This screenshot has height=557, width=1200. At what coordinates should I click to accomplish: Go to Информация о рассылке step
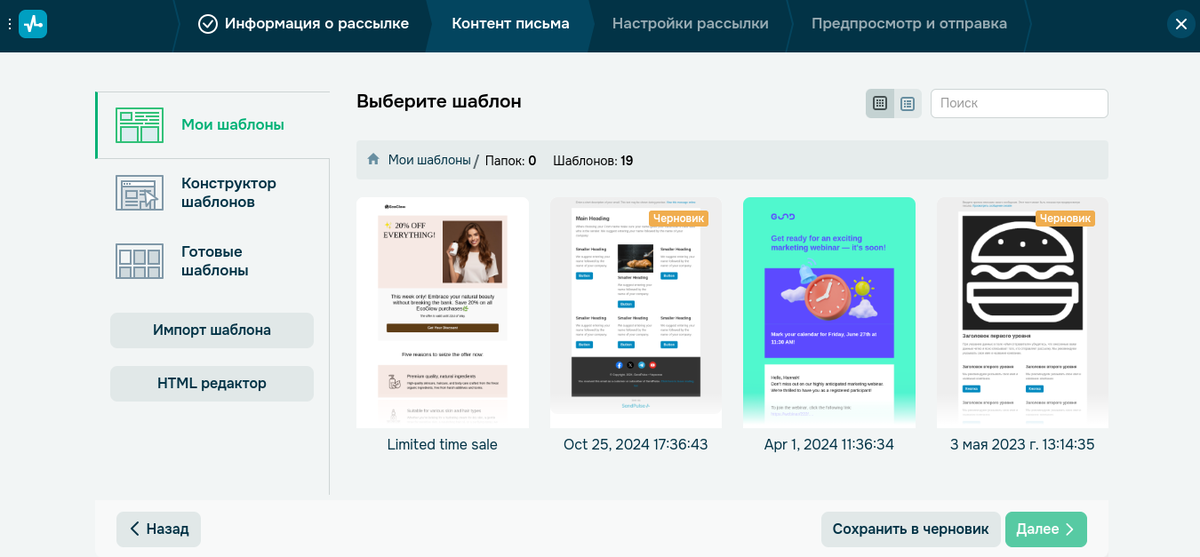[304, 24]
